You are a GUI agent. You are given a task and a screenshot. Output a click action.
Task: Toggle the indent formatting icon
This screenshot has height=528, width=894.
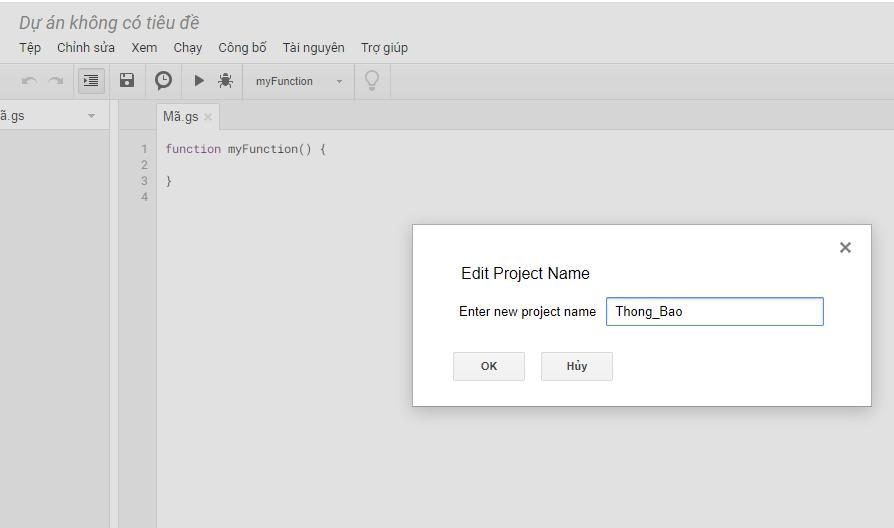(x=91, y=81)
